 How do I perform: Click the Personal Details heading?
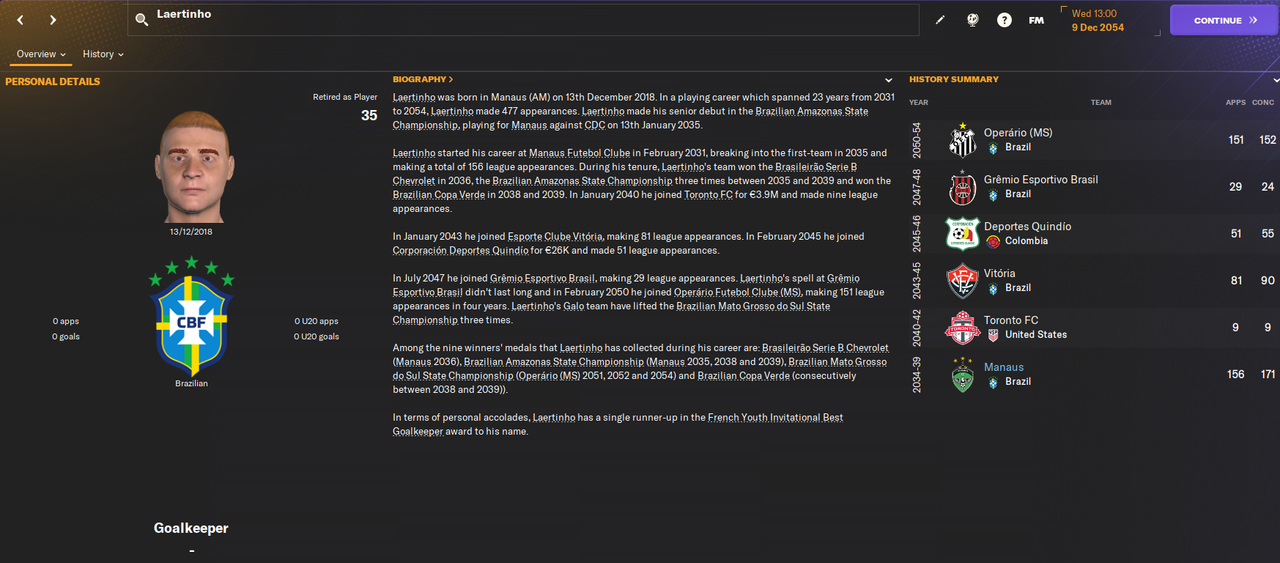53,81
